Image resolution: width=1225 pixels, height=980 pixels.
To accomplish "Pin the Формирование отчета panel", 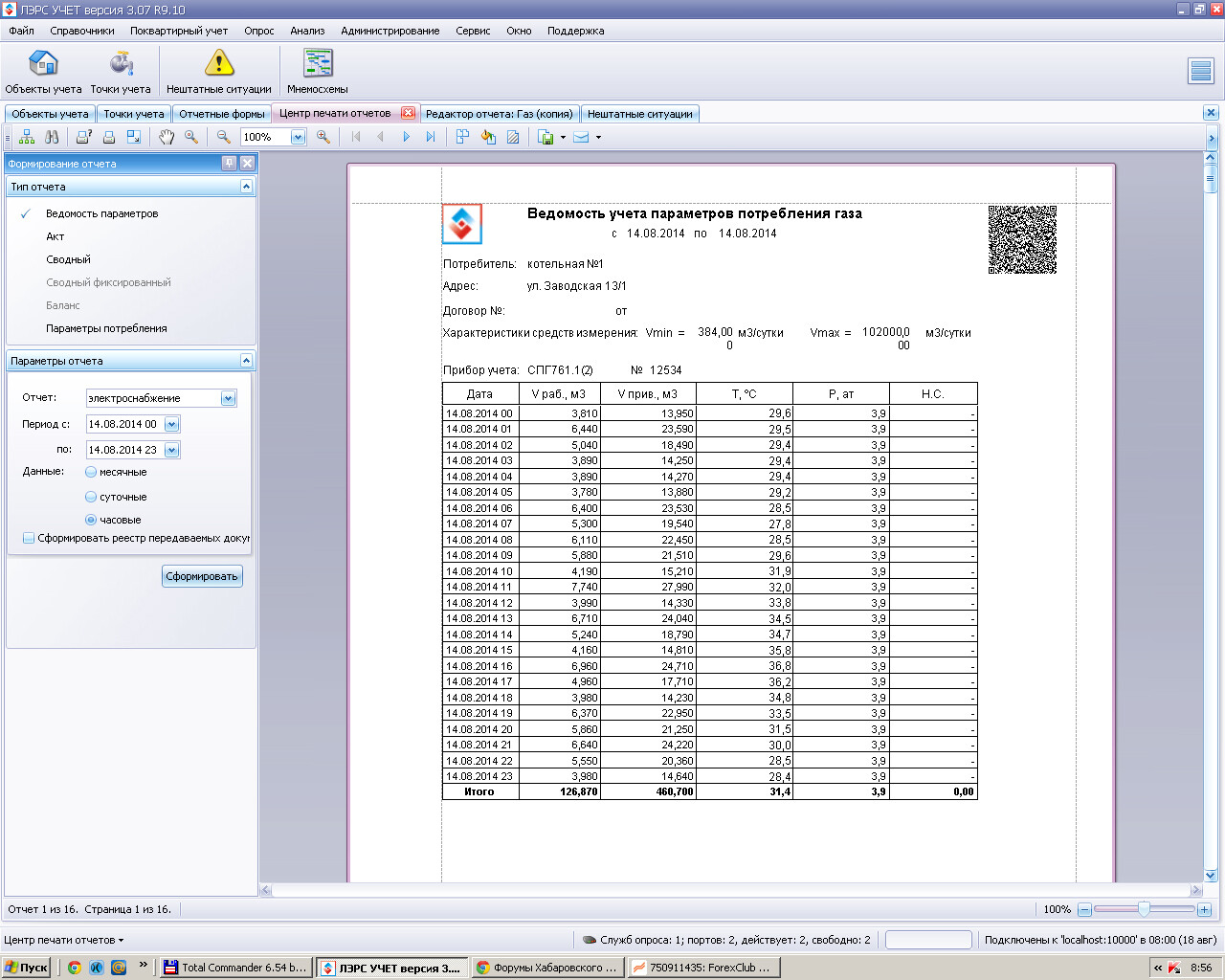I will pos(229,163).
